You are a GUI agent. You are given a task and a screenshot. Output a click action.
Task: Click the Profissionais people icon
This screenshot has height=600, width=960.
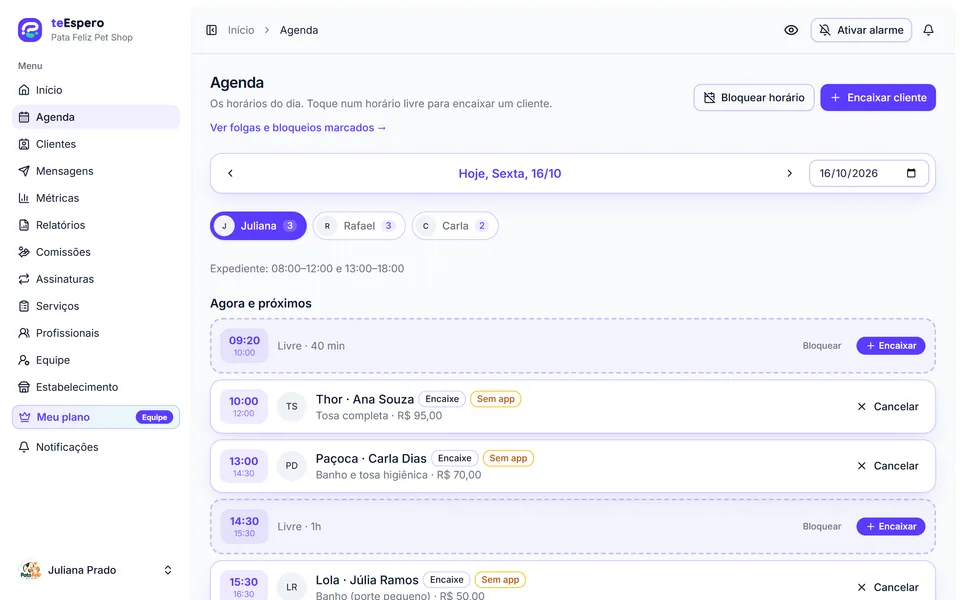coord(24,332)
